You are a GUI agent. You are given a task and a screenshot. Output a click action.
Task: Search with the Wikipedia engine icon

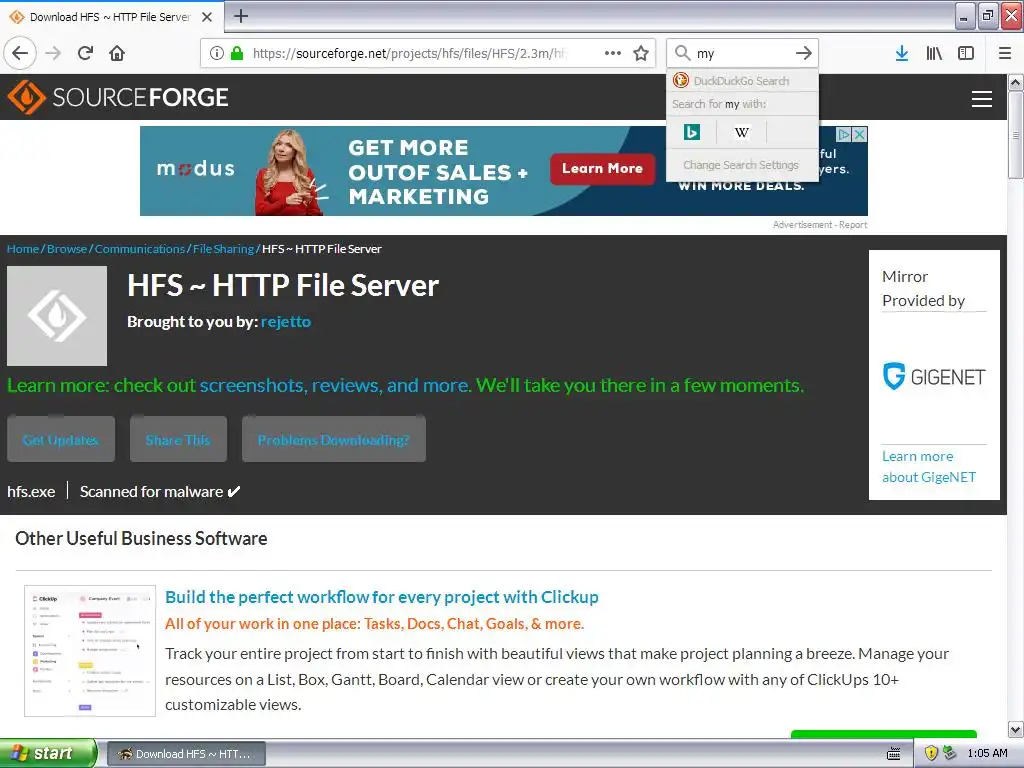(741, 133)
